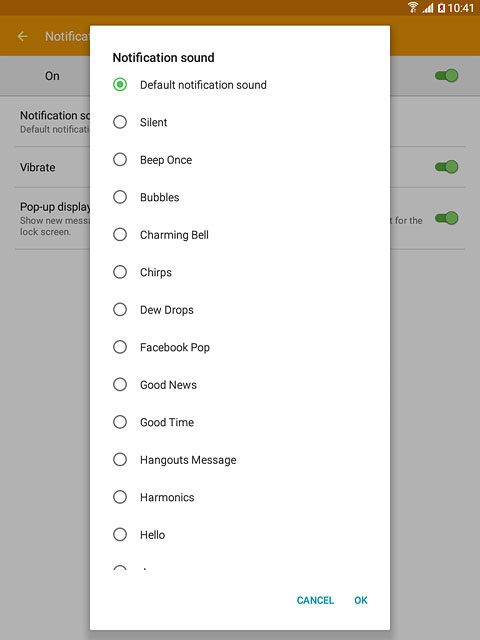
Task: Choose Facebook Pop sound
Action: tap(120, 347)
